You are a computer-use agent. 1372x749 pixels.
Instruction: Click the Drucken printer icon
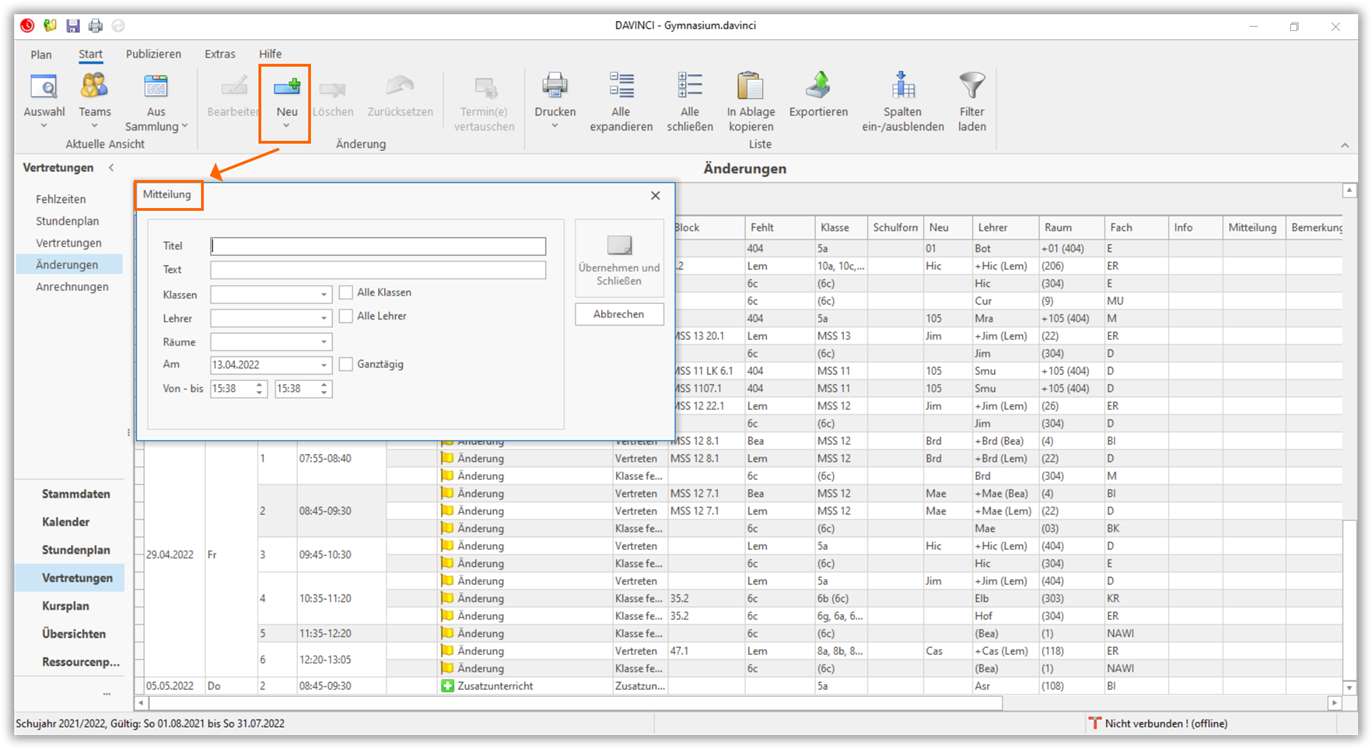pos(554,87)
